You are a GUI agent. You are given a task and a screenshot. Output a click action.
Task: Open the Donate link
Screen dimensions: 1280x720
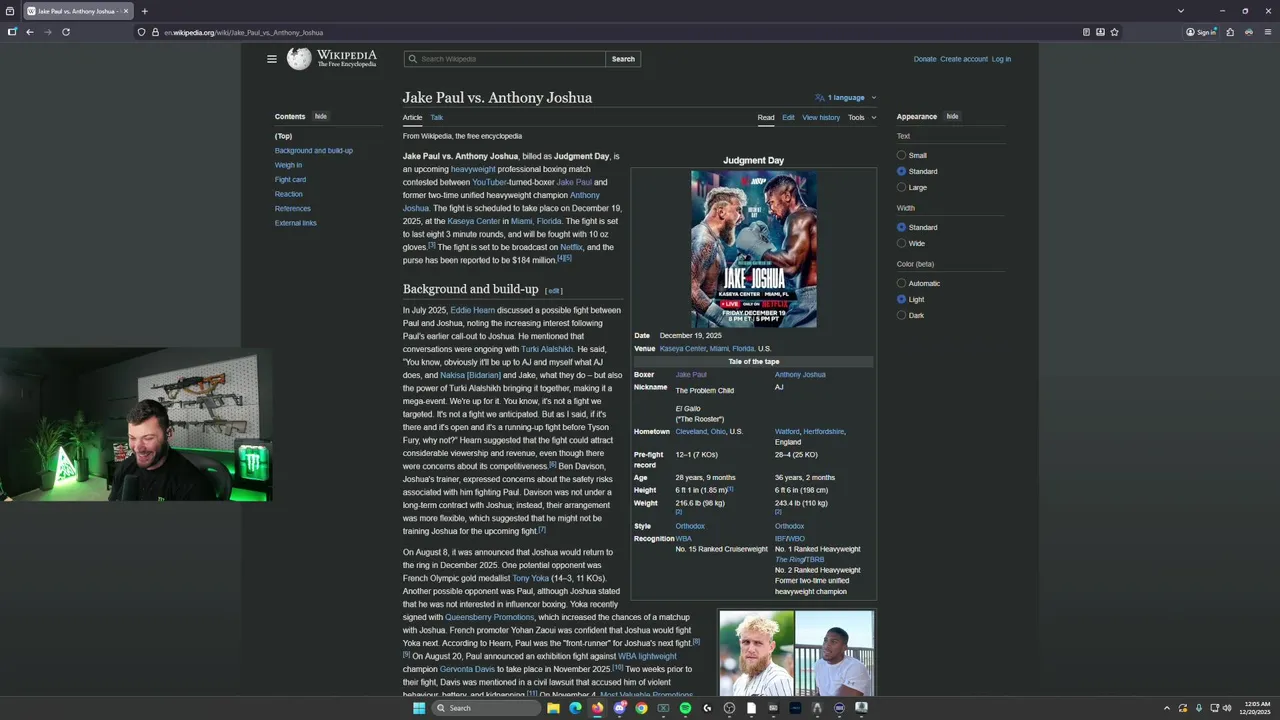[925, 59]
